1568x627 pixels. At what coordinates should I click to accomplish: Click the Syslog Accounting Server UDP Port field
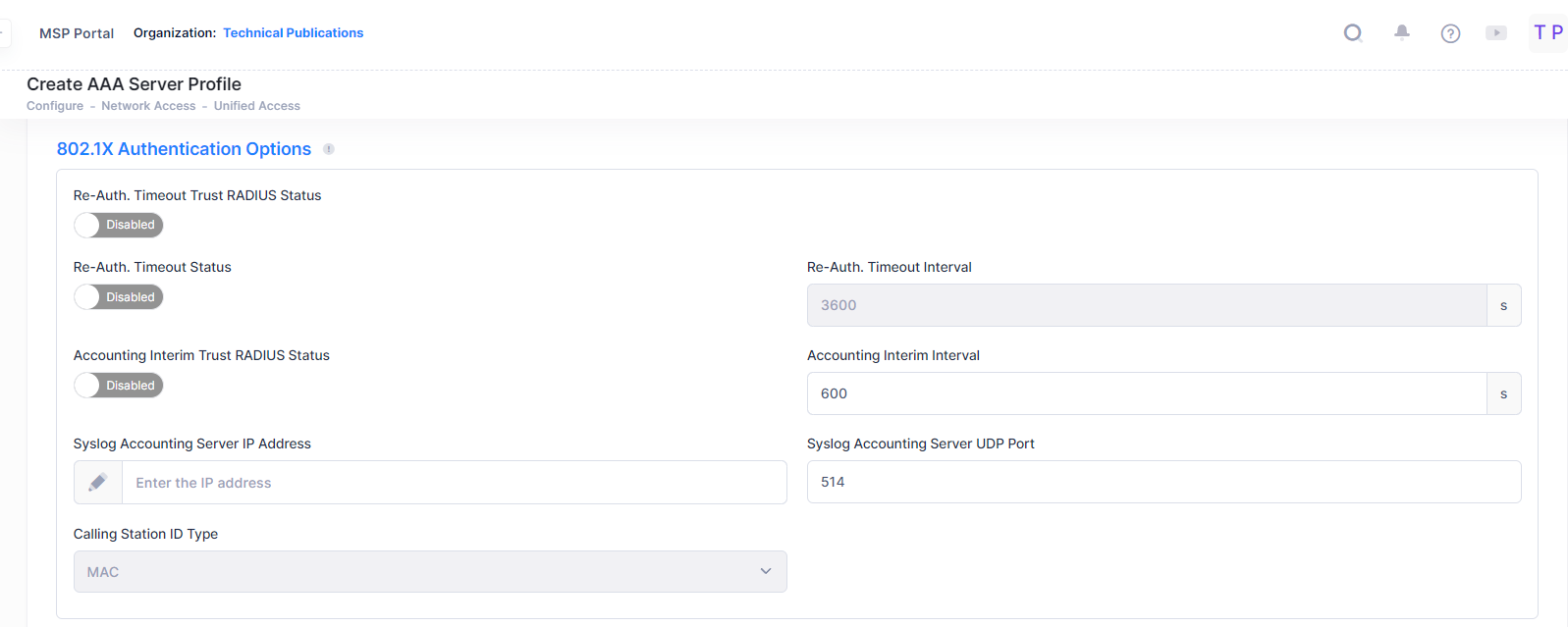[x=1163, y=482]
